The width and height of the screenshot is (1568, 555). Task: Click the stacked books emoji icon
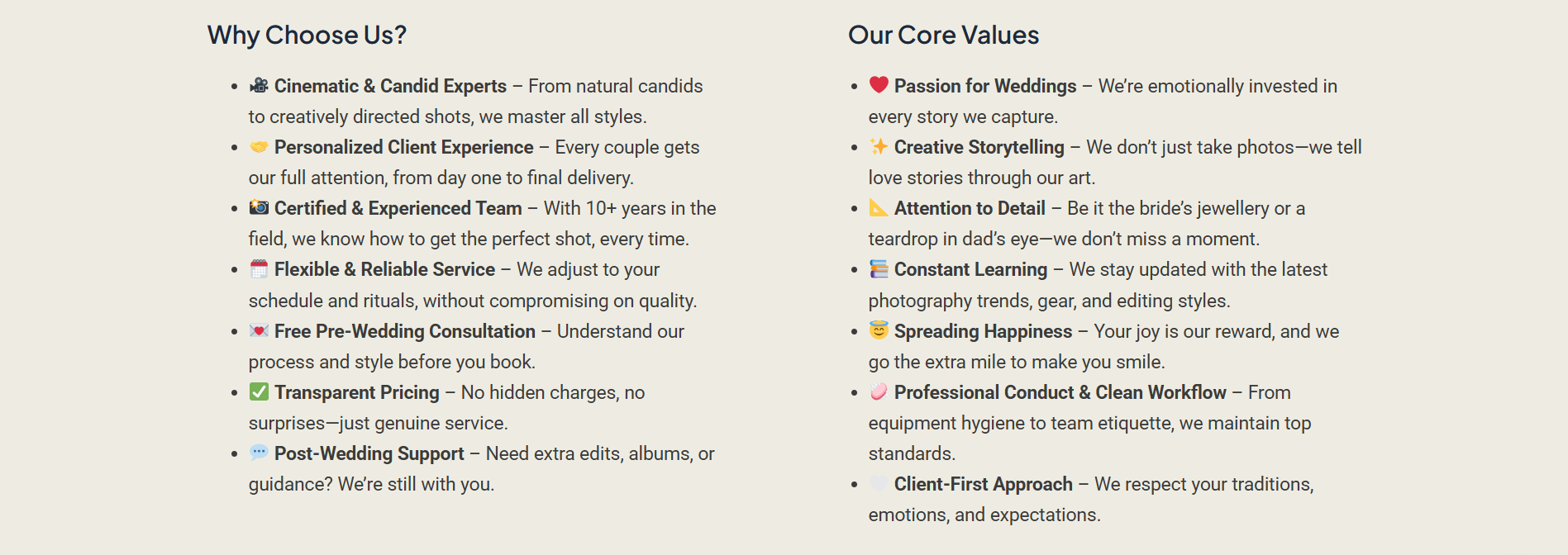(879, 268)
